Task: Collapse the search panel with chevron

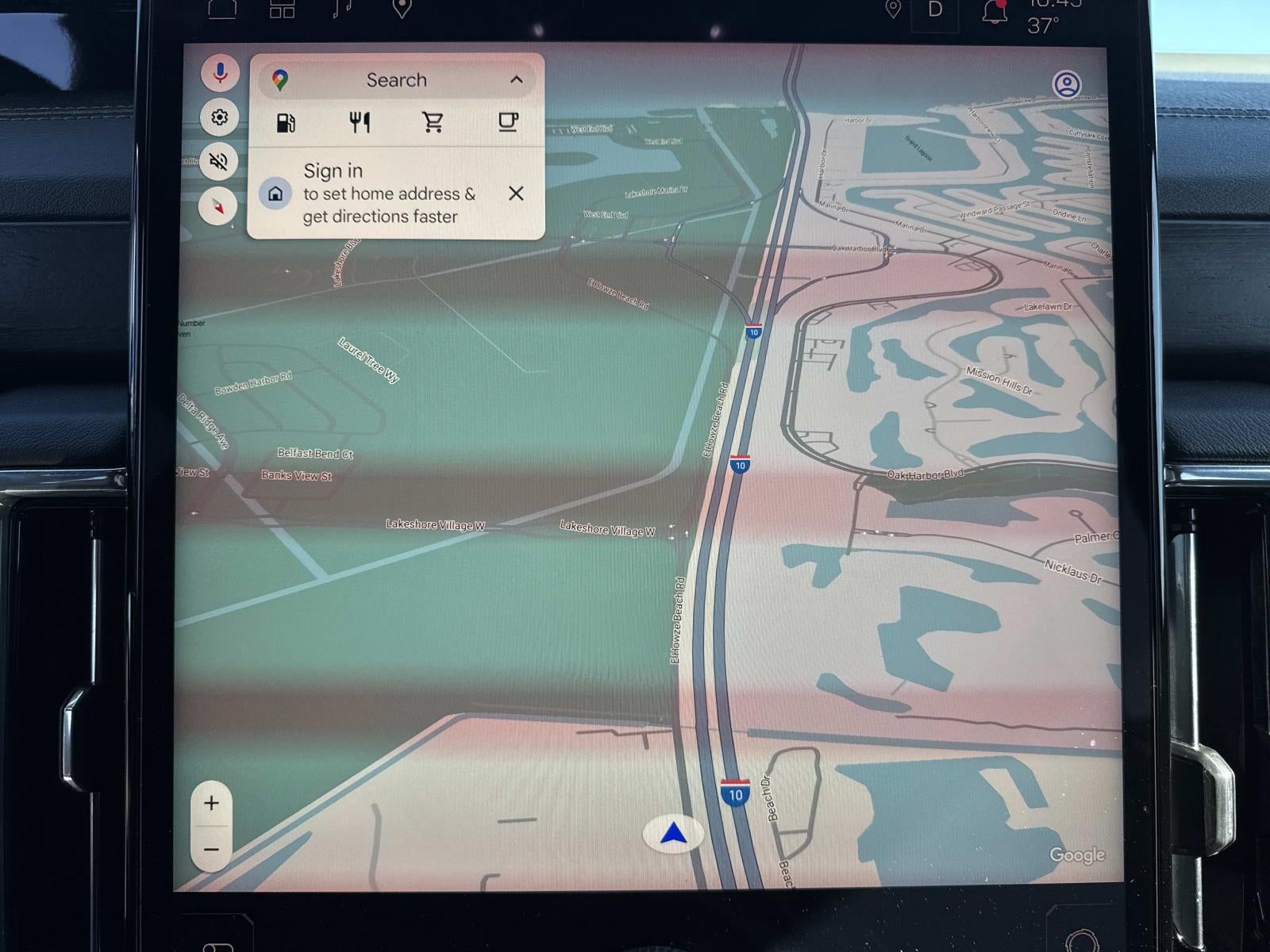Action: 516,79
